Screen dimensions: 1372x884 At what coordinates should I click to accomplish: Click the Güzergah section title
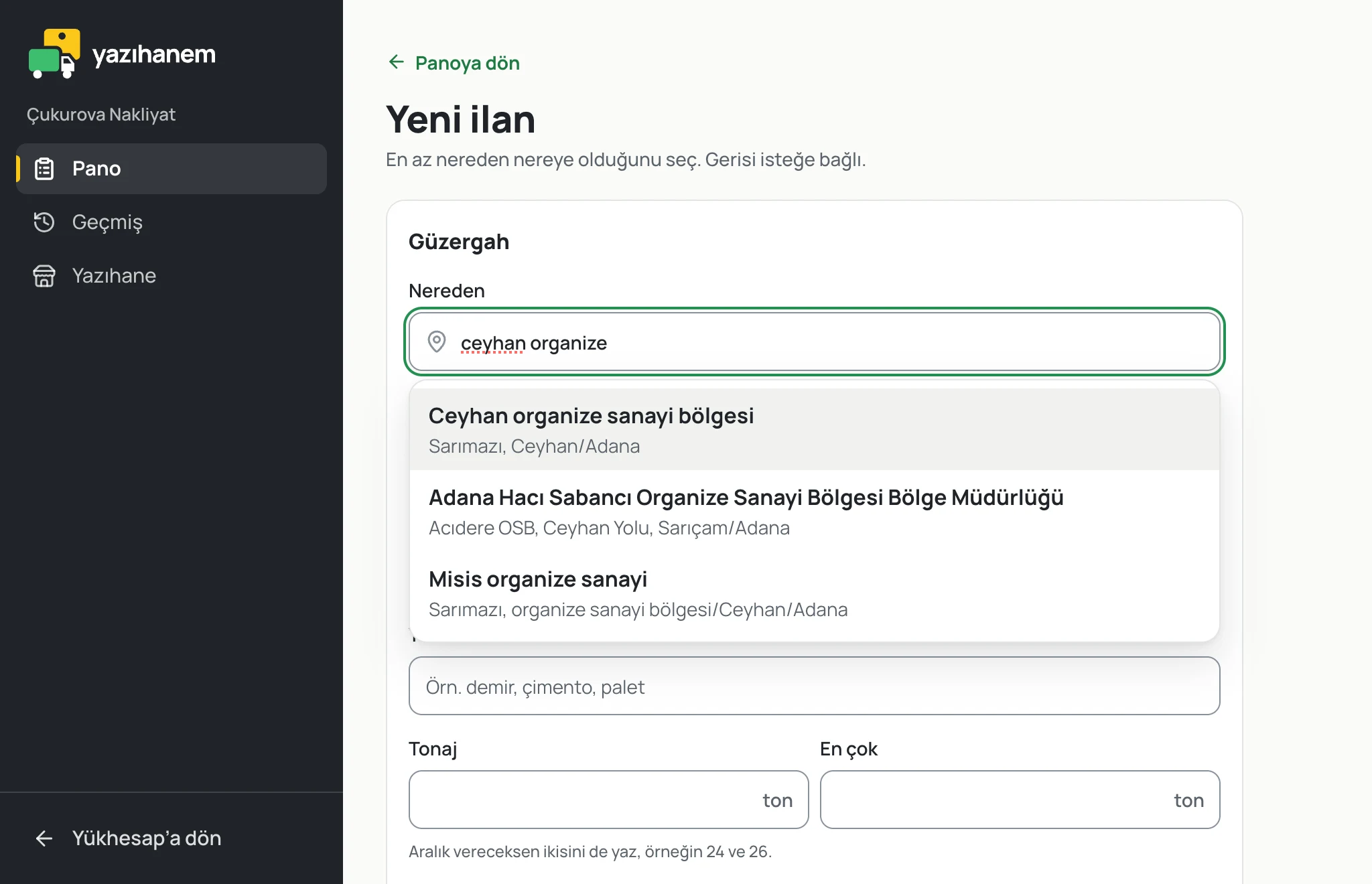[459, 242]
